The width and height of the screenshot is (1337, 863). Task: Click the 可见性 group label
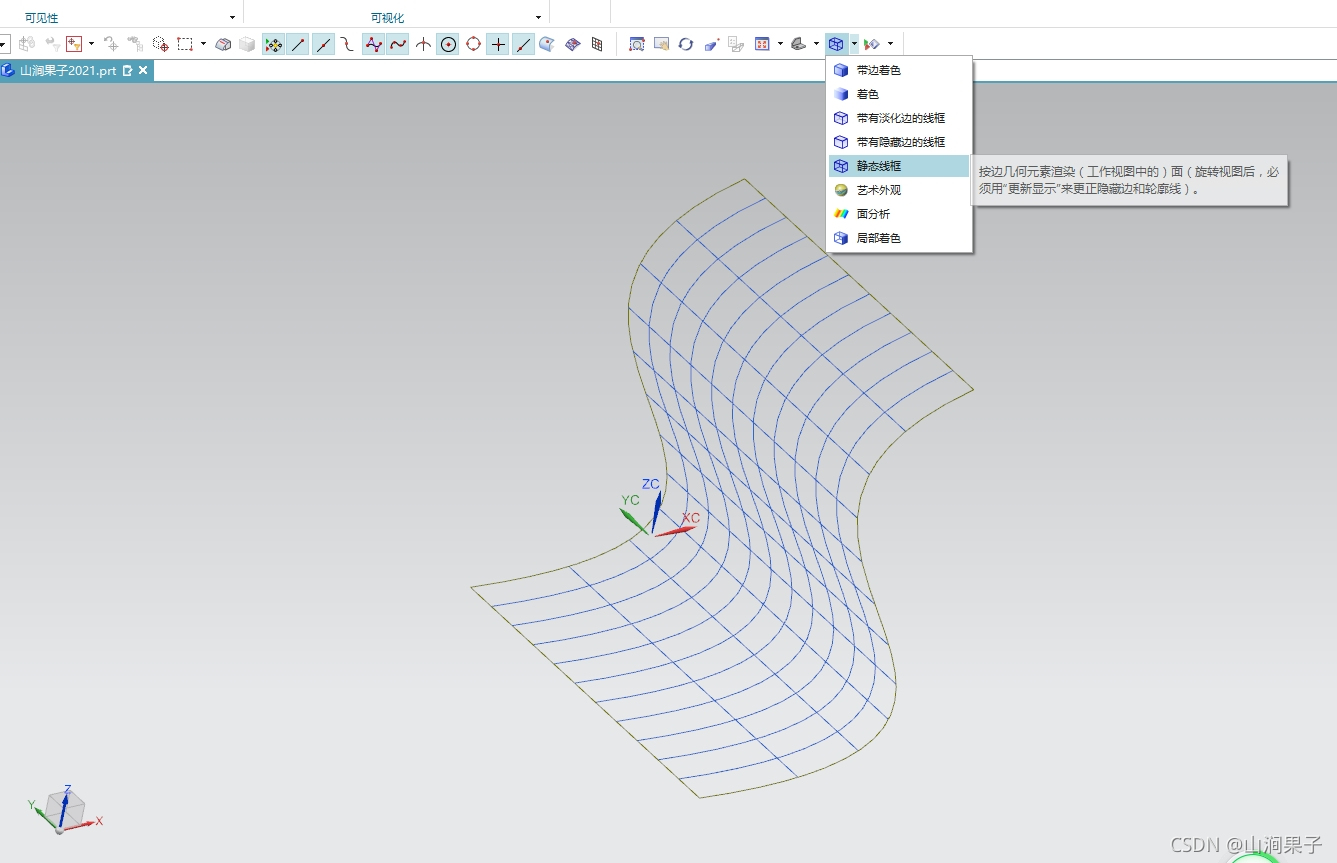[42, 18]
